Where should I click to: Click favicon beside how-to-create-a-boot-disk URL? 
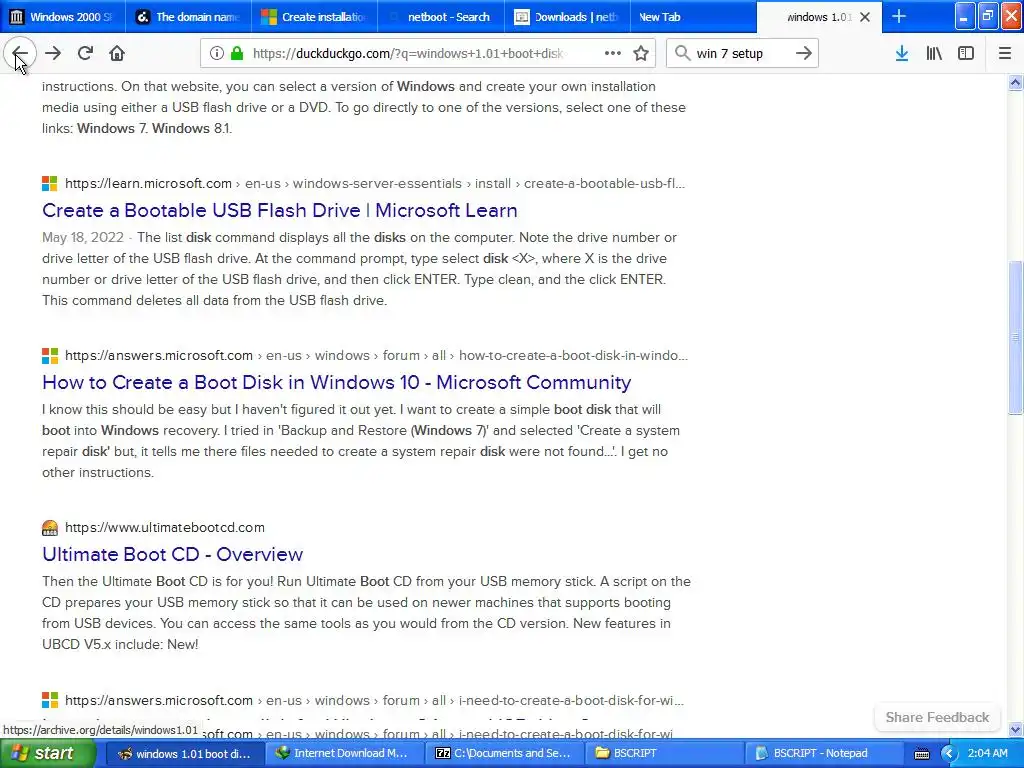click(x=50, y=356)
